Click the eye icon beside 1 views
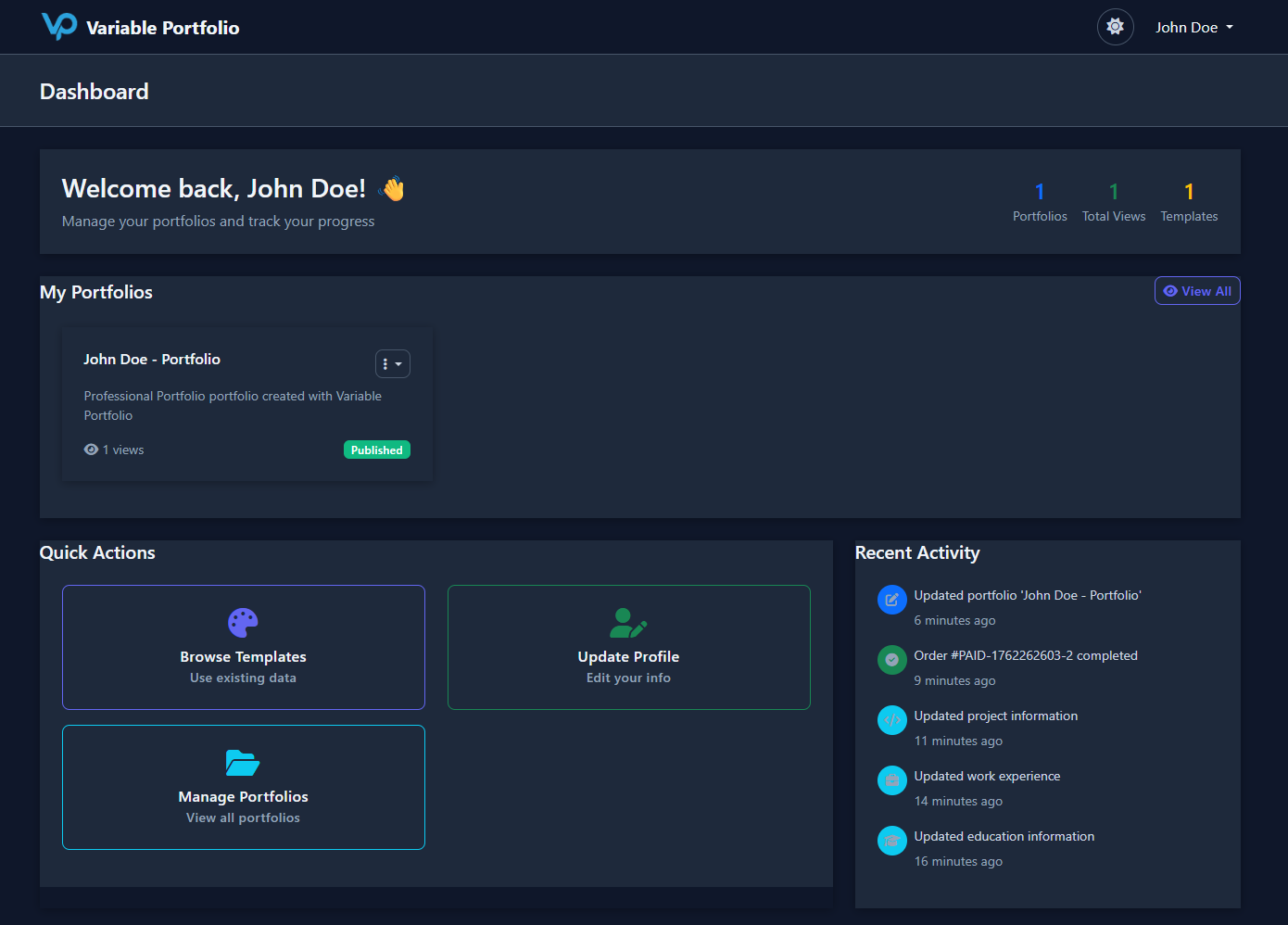This screenshot has height=925, width=1288. pos(91,450)
